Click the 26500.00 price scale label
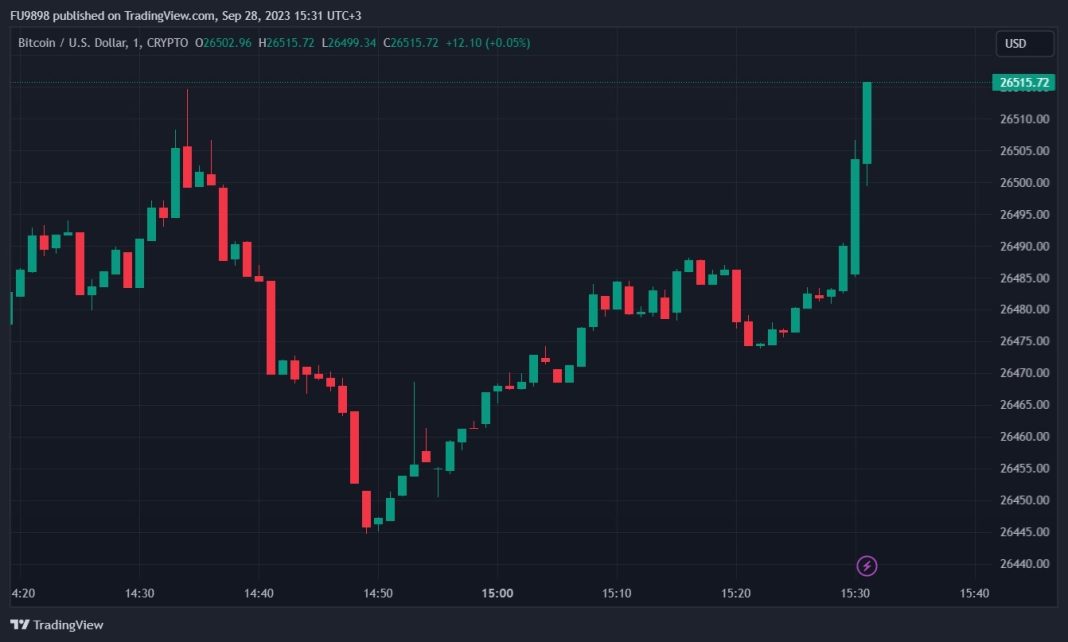Screen dimensions: 1068x642 click(1024, 183)
